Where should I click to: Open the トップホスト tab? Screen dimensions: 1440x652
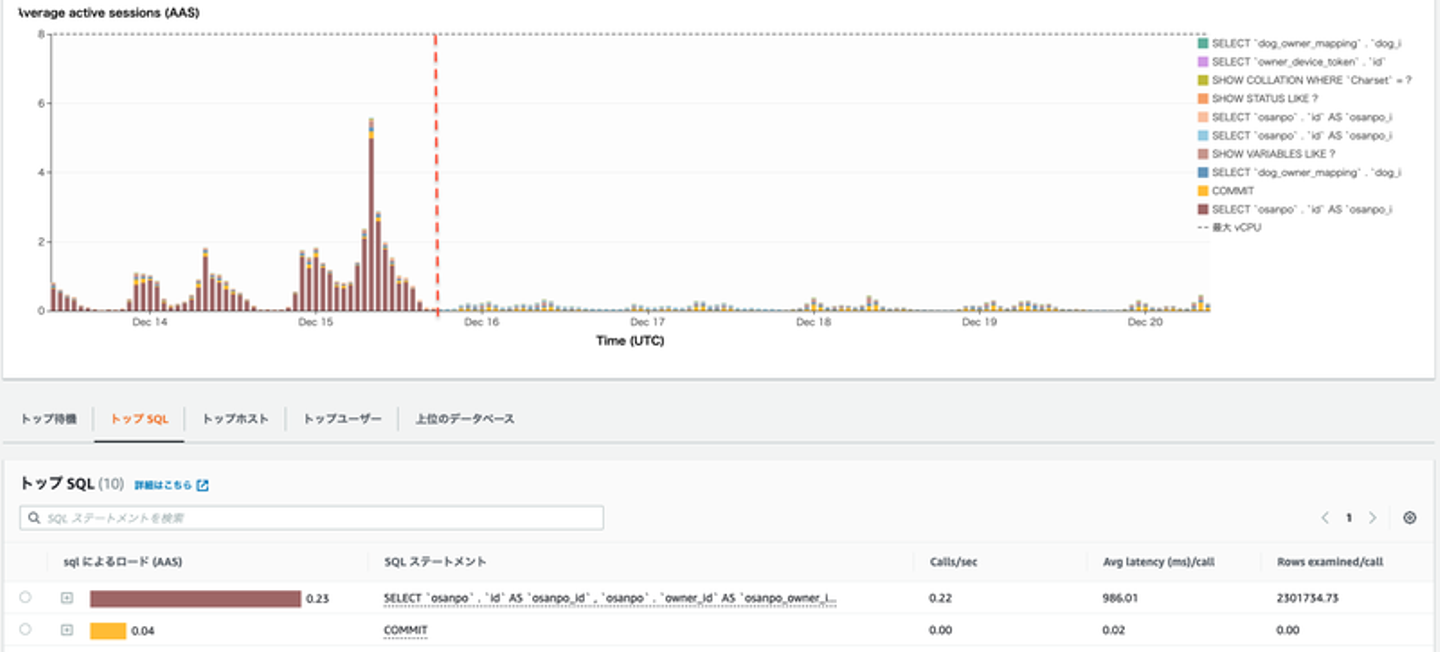click(235, 419)
